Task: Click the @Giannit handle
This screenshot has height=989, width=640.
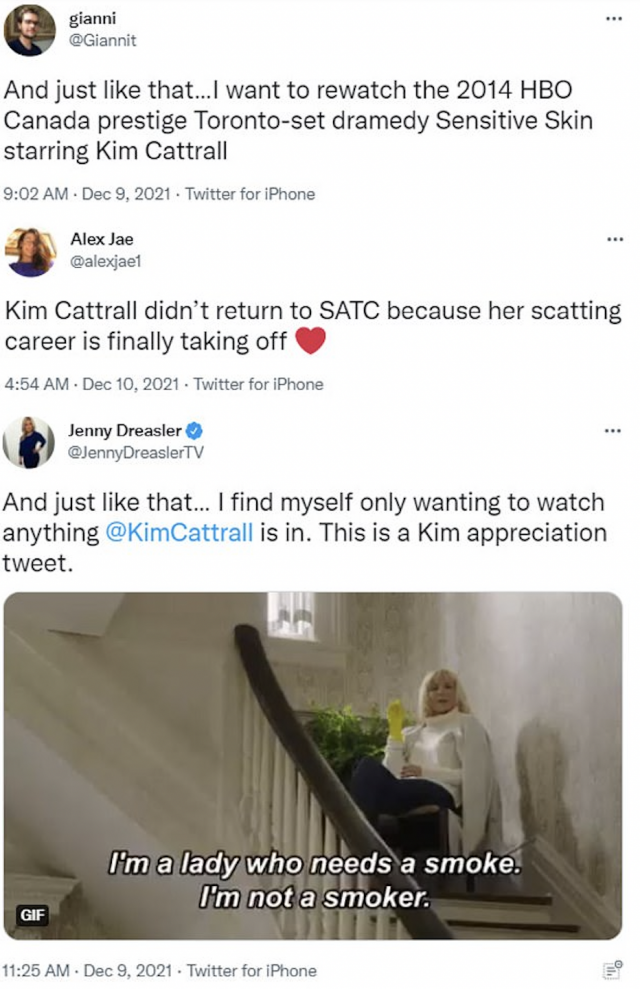Action: [103, 41]
